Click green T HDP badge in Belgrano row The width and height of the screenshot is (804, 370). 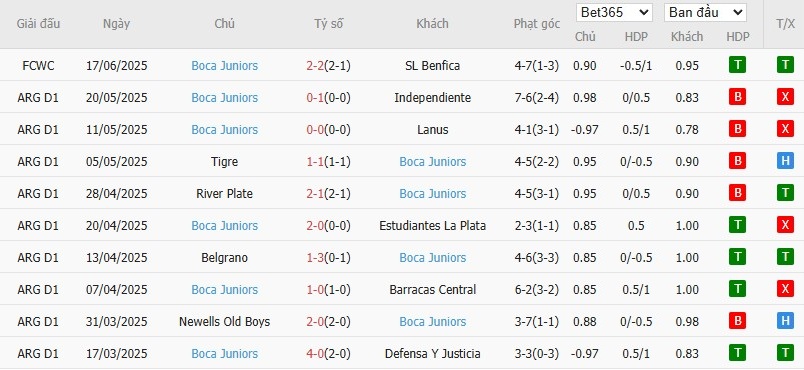pyautogui.click(x=737, y=257)
